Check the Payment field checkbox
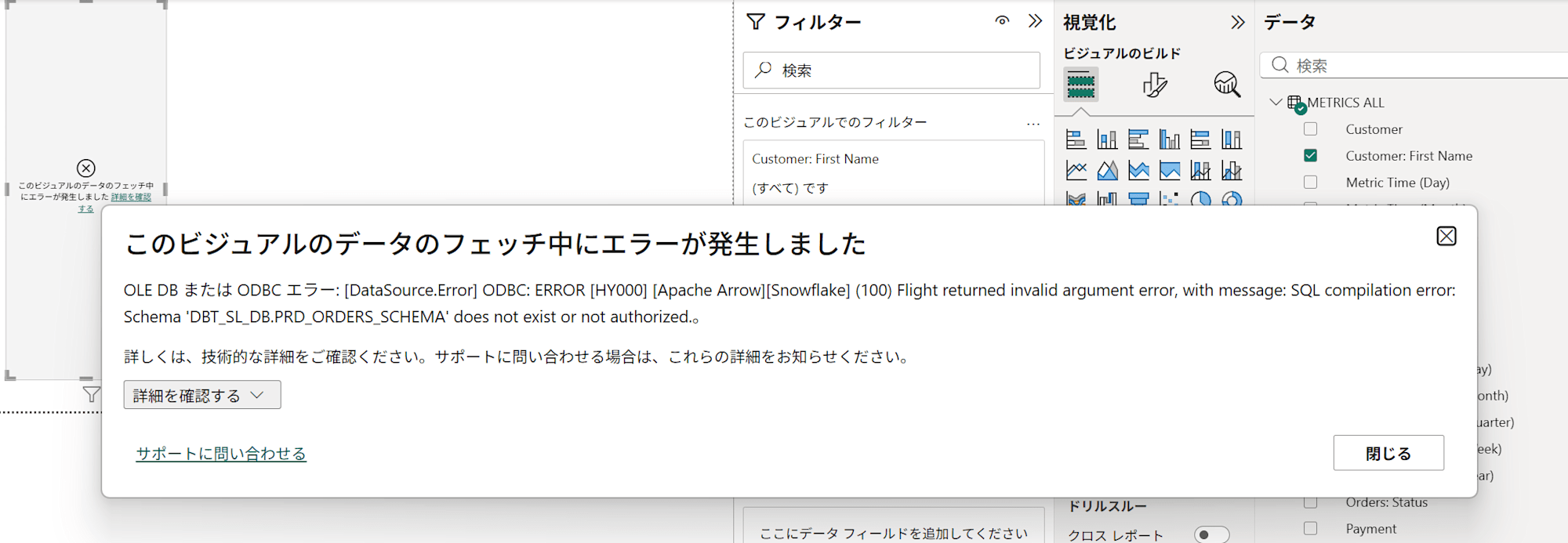 pyautogui.click(x=1310, y=528)
